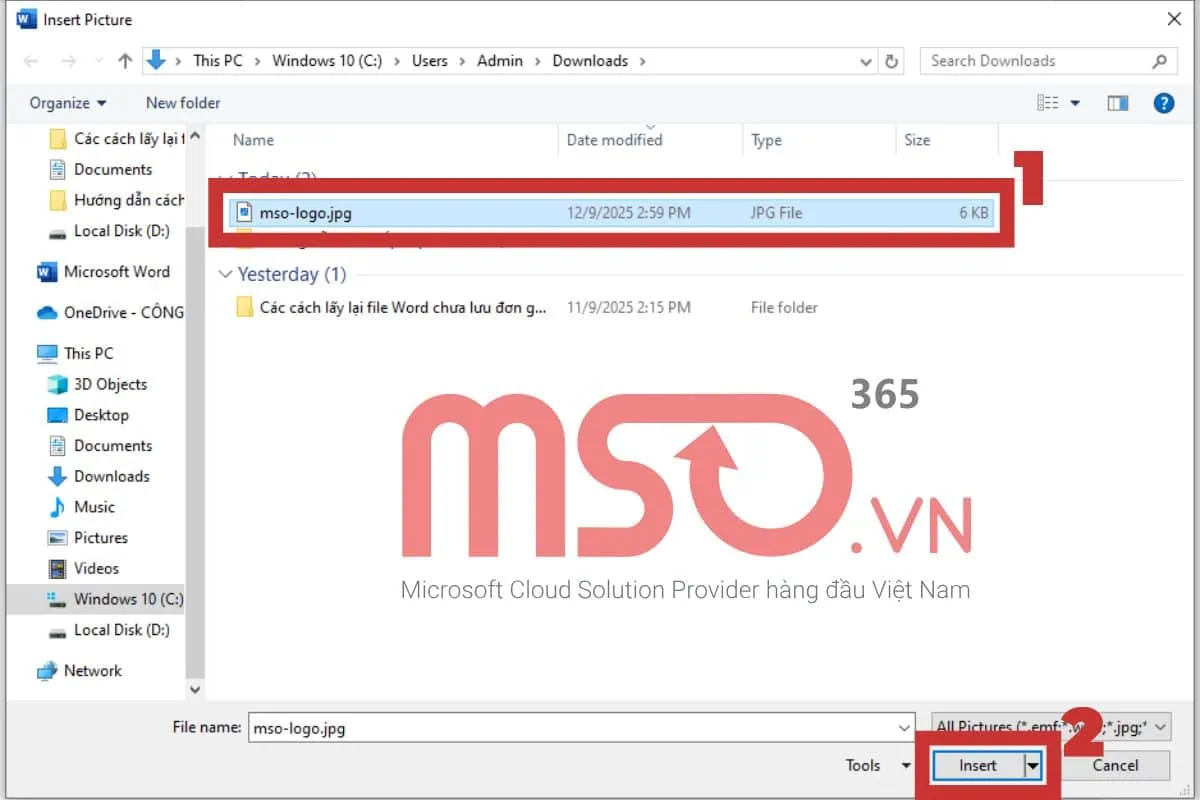Click the Help question mark icon
1200x800 pixels.
click(1163, 103)
